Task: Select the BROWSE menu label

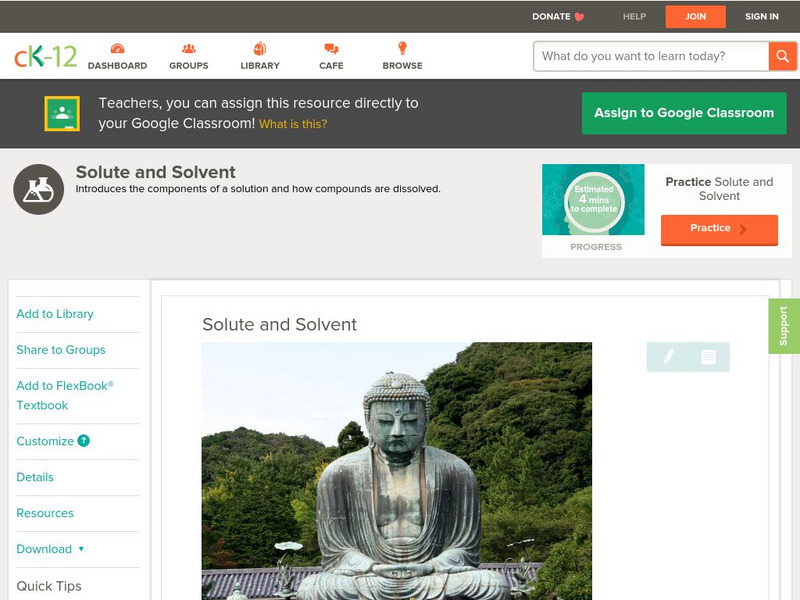Action: pyautogui.click(x=403, y=66)
